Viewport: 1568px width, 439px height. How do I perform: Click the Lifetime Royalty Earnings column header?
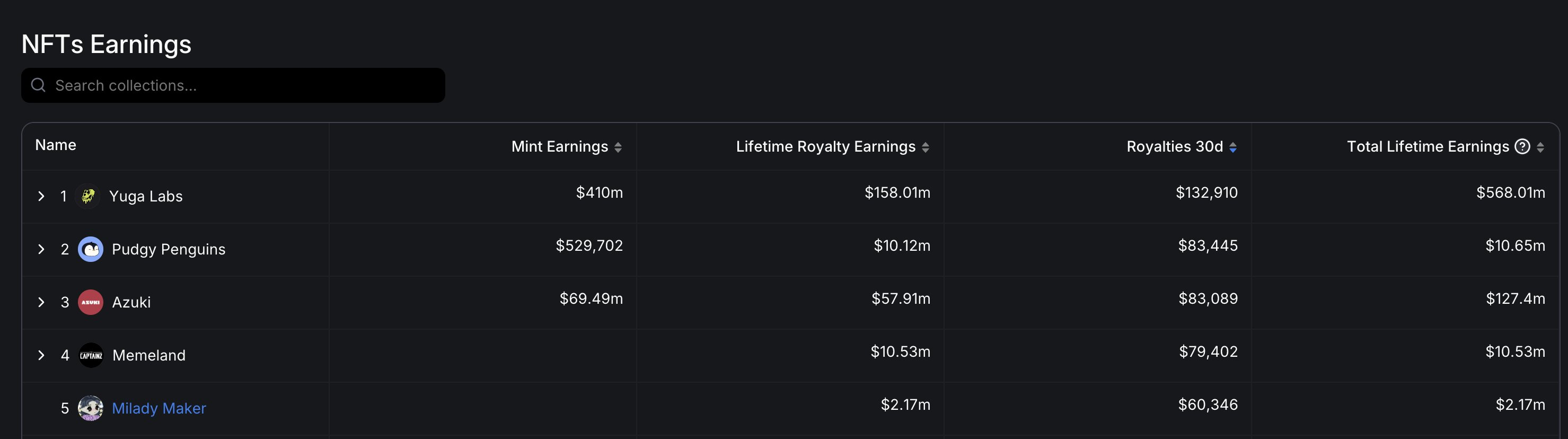click(x=825, y=147)
